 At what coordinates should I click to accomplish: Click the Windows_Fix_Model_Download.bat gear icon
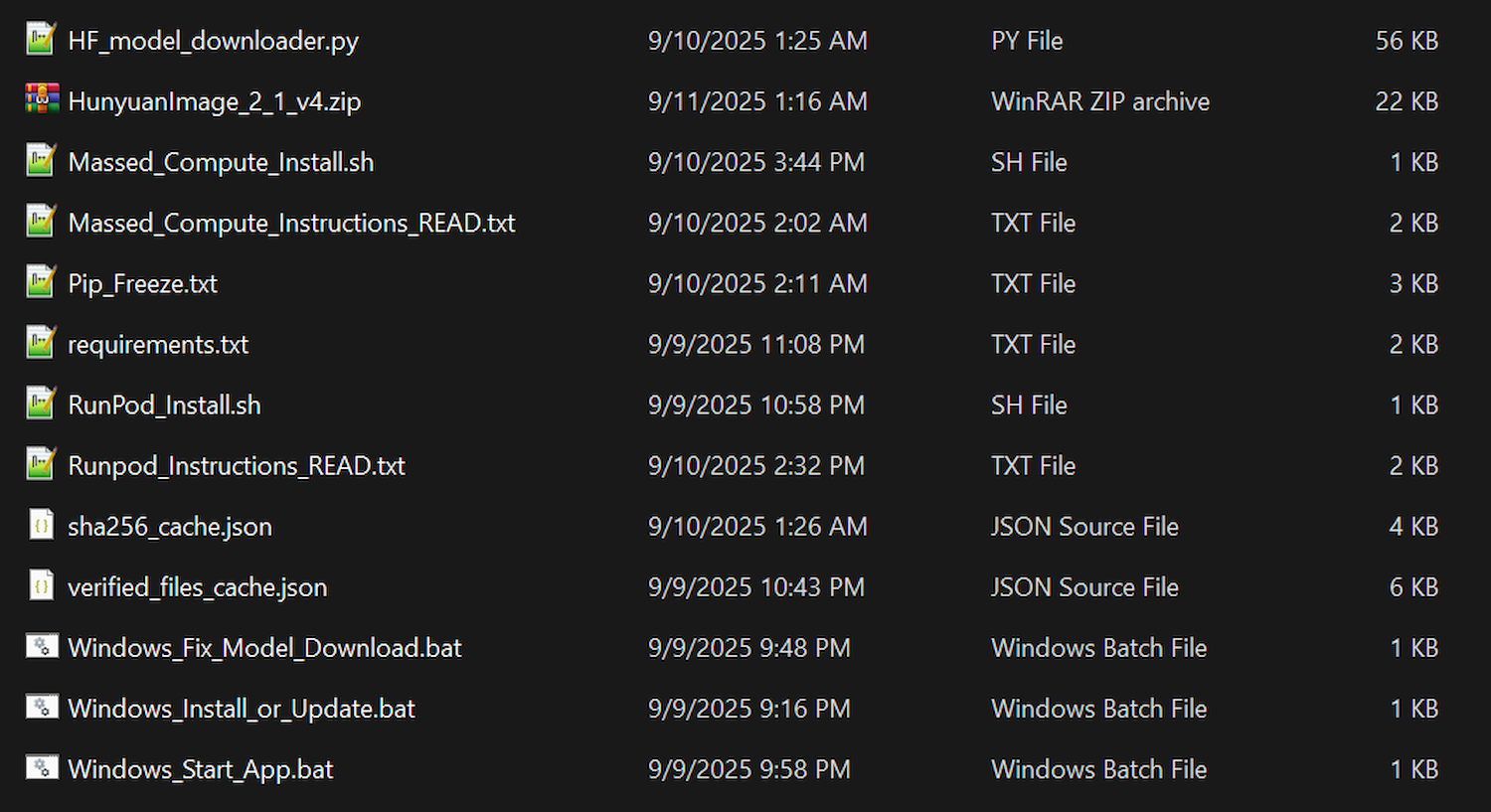(41, 647)
